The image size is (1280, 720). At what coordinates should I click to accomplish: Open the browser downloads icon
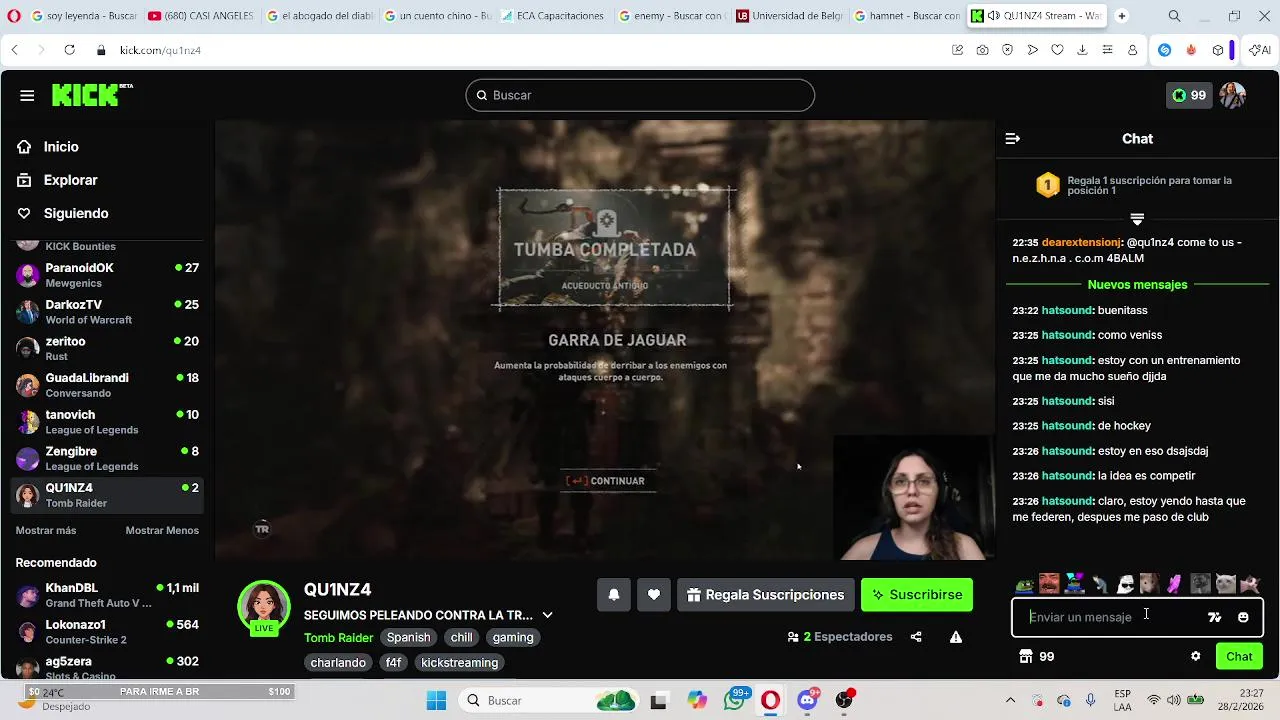coord(1082,50)
